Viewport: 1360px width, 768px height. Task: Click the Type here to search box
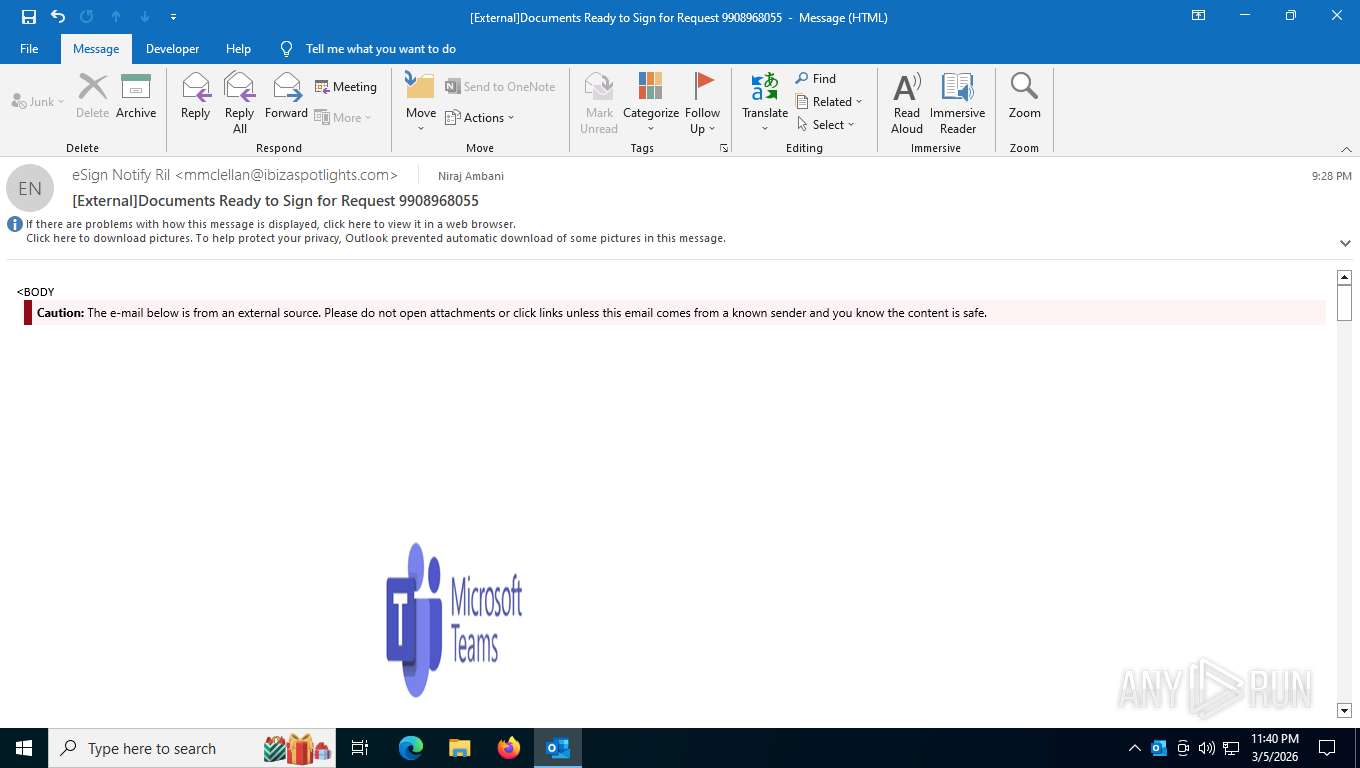tap(192, 748)
